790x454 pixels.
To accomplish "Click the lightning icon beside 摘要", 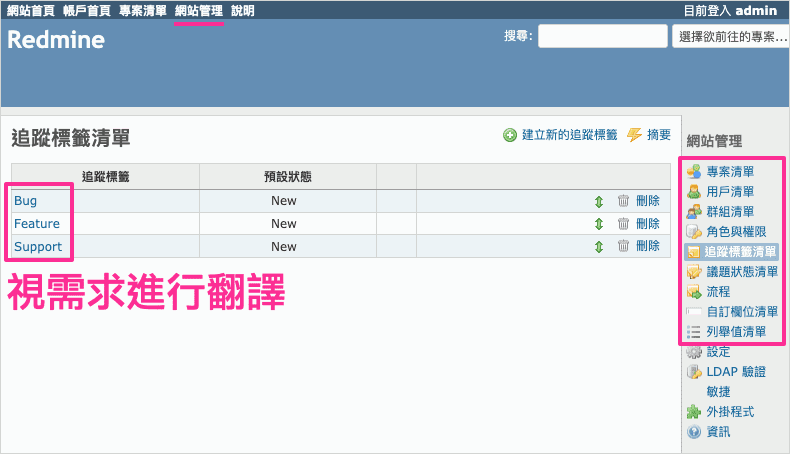I will pos(634,135).
